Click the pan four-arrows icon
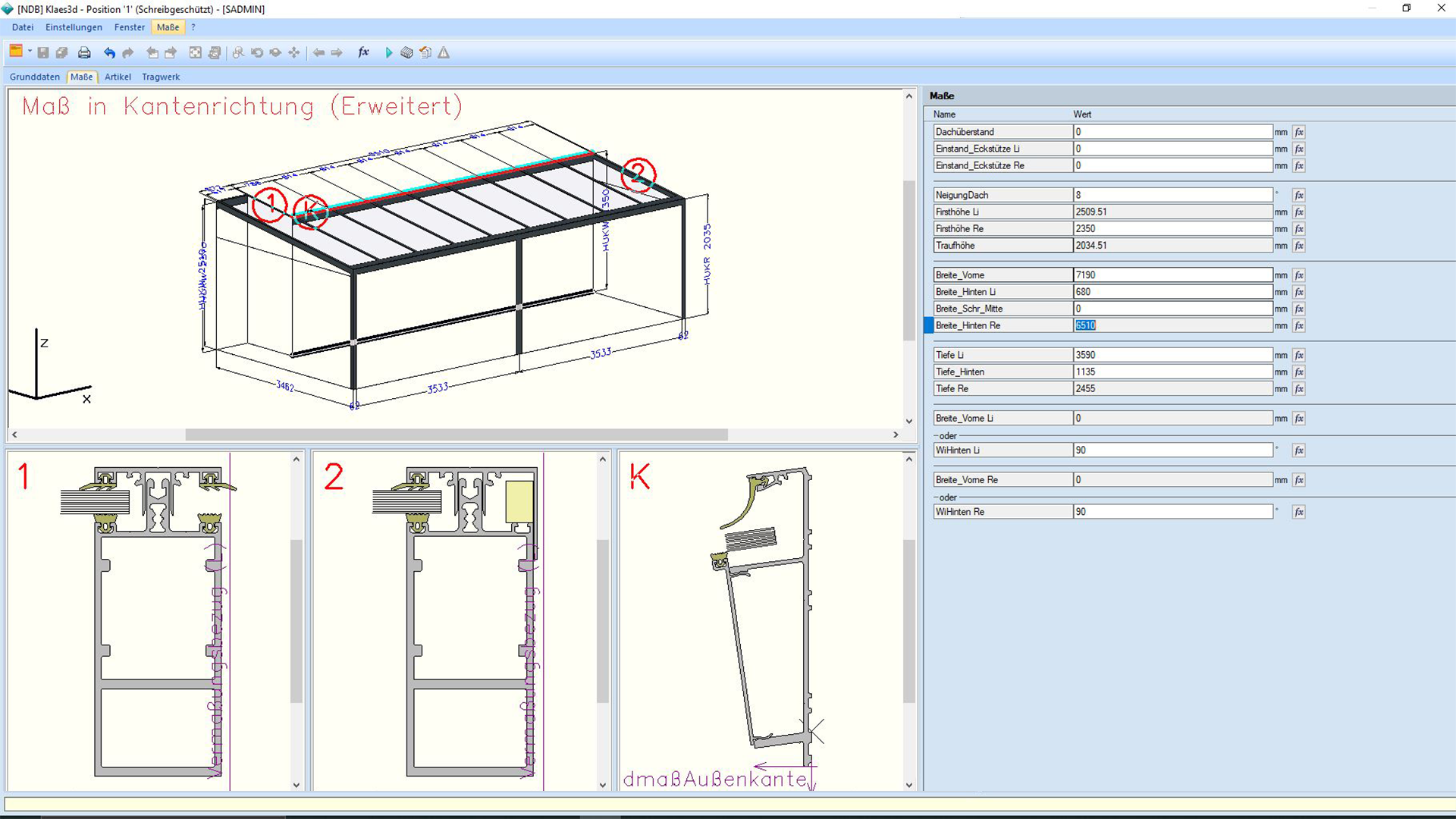The image size is (1456, 819). 293,52
